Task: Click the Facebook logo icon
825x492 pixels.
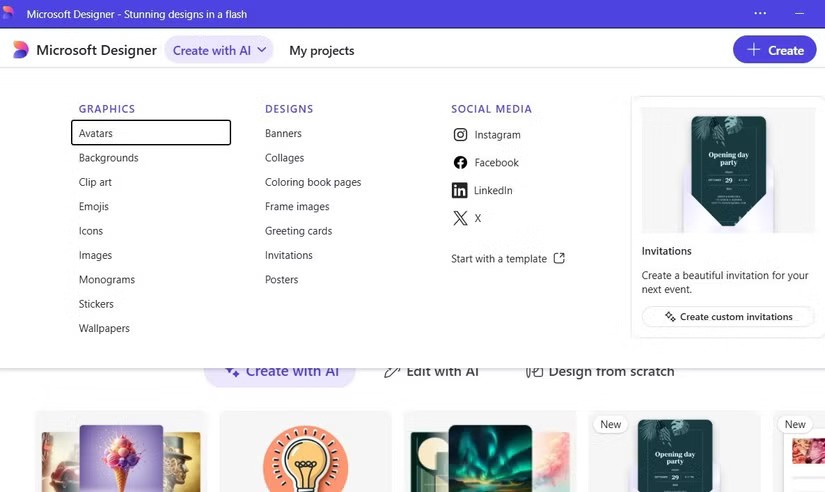Action: click(460, 163)
